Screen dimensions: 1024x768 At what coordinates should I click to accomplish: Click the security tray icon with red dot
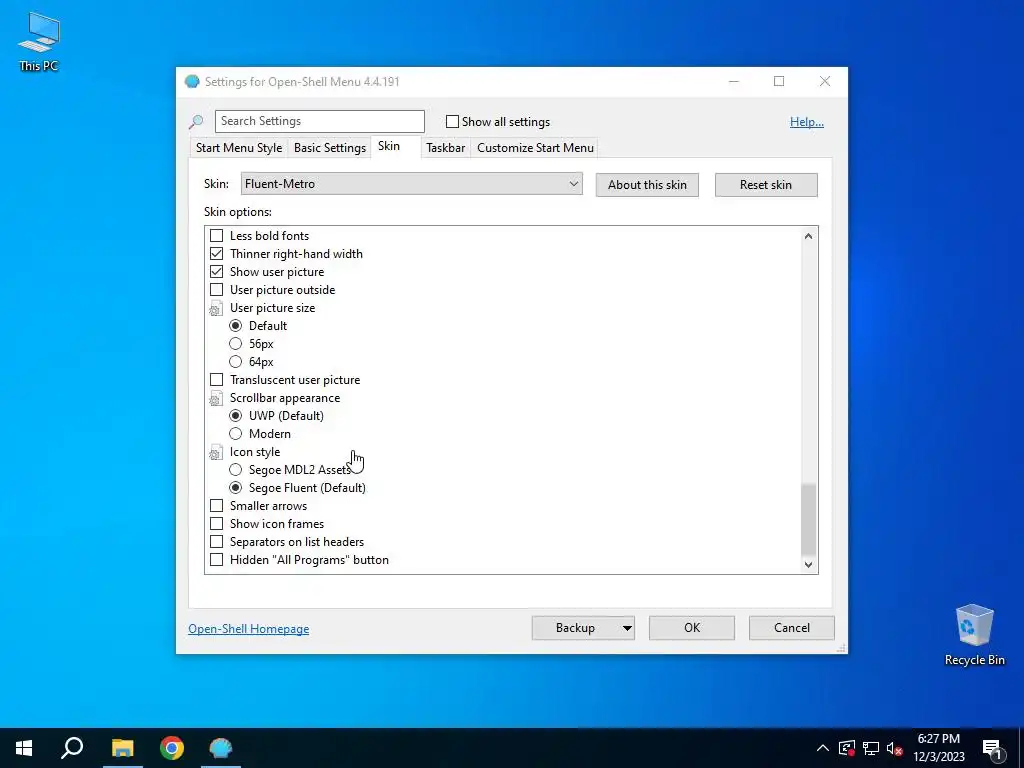point(847,748)
